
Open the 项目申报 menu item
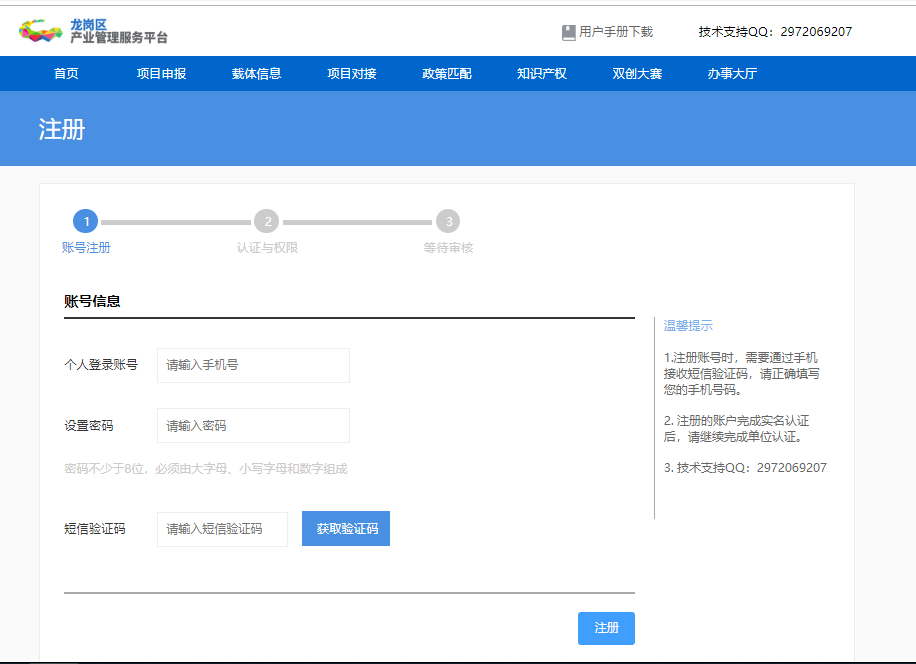tap(161, 74)
